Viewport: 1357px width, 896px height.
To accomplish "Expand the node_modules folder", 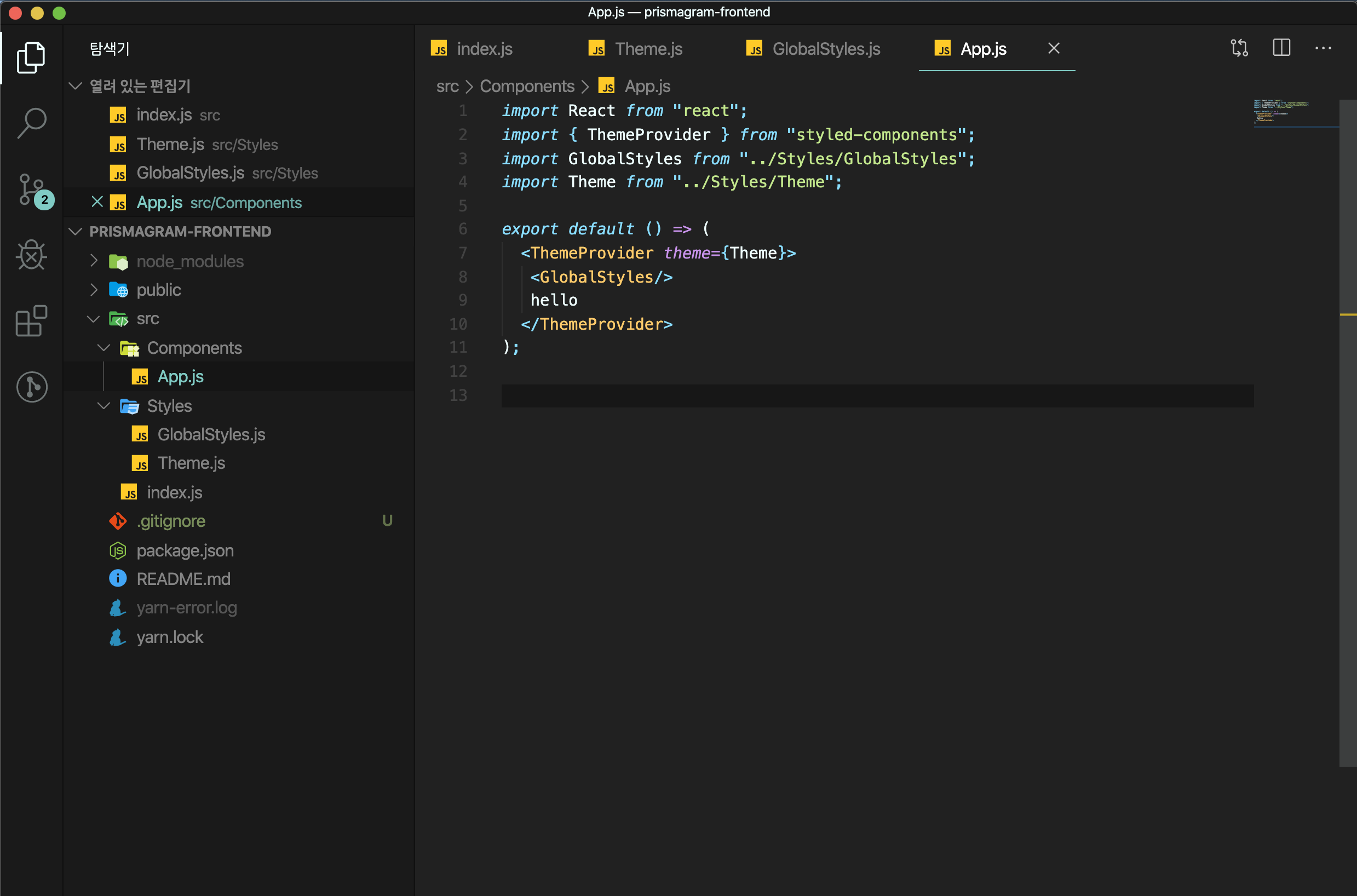I will pos(94,261).
